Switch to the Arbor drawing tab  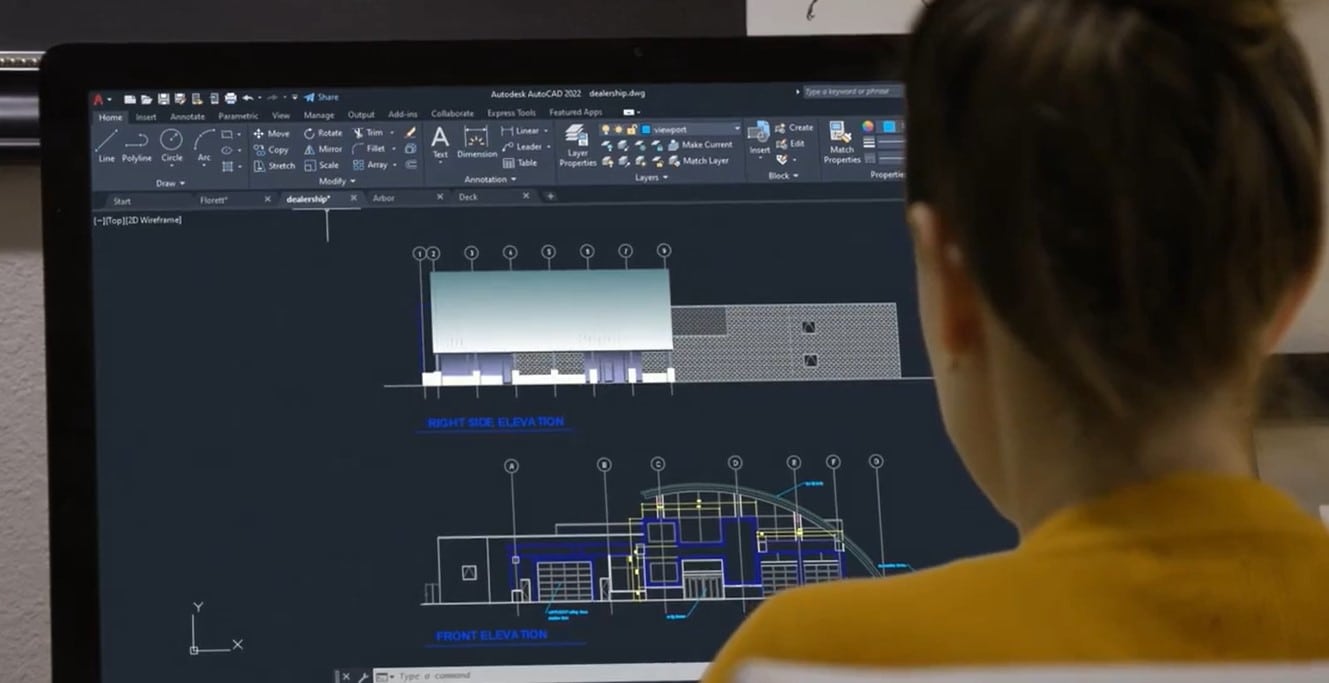pos(386,198)
